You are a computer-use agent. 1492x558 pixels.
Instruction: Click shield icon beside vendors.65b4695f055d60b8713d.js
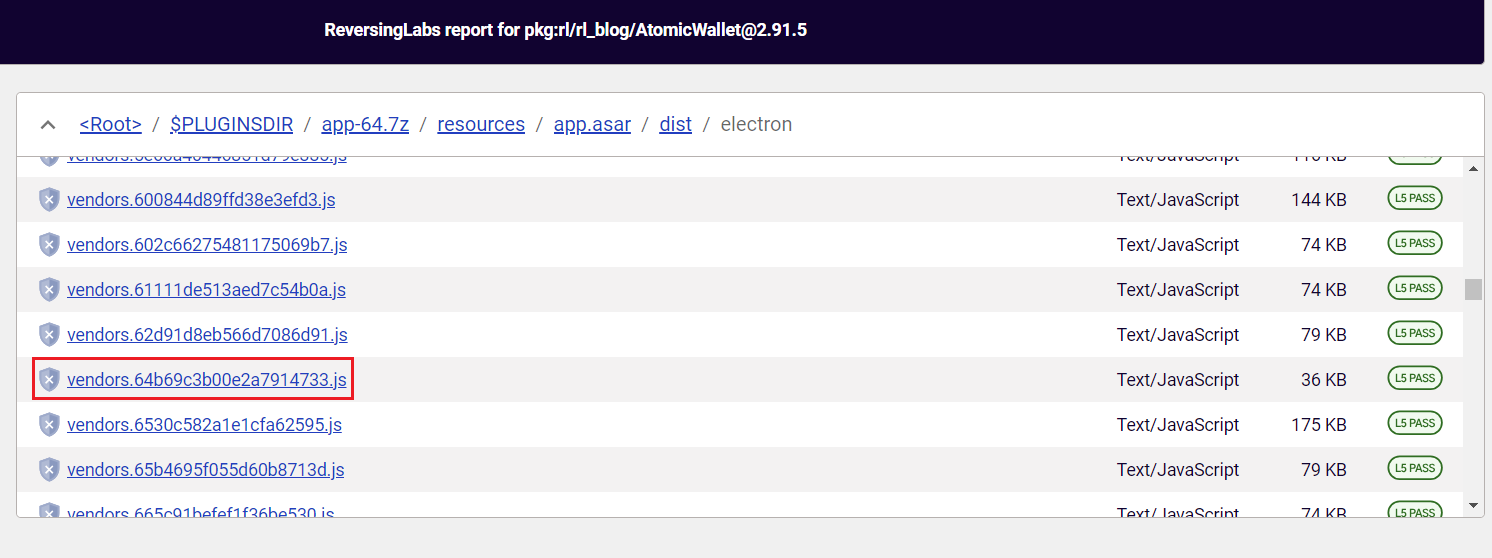(x=49, y=470)
